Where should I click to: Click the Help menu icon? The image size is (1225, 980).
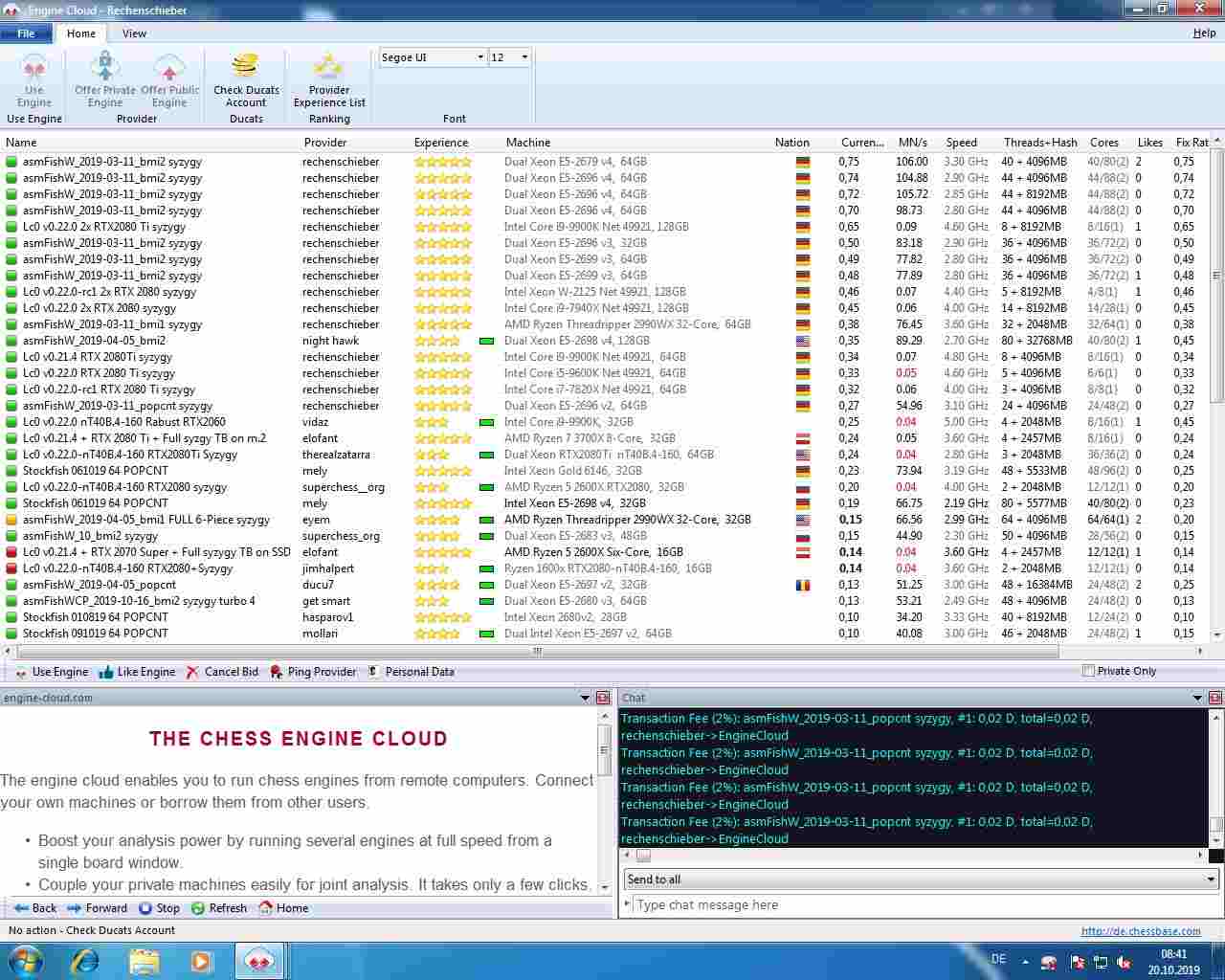tap(1204, 33)
